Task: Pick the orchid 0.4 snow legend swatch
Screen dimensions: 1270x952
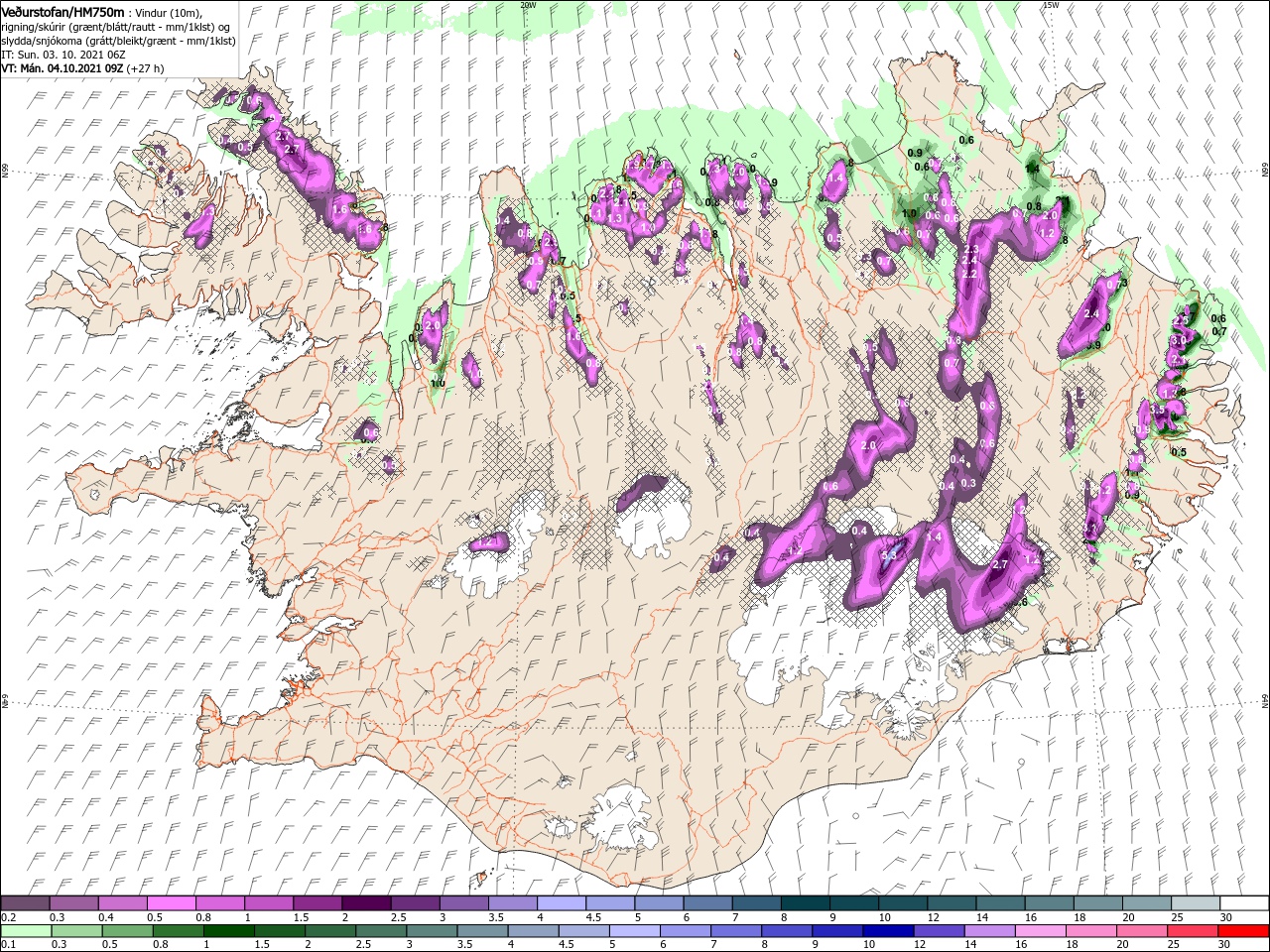Action: (122, 903)
